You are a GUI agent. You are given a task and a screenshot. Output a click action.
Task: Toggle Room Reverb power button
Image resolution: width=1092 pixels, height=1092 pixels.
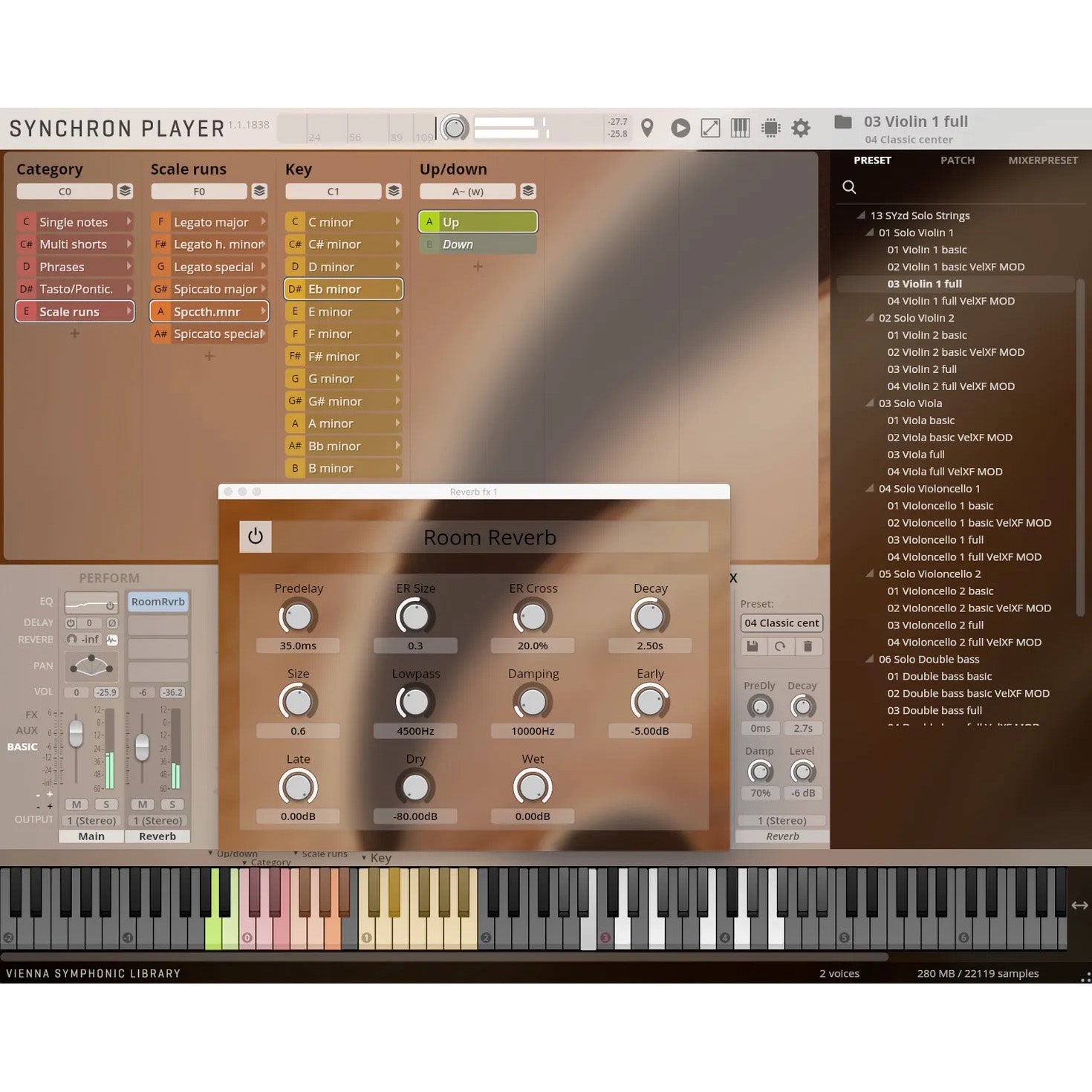click(256, 536)
